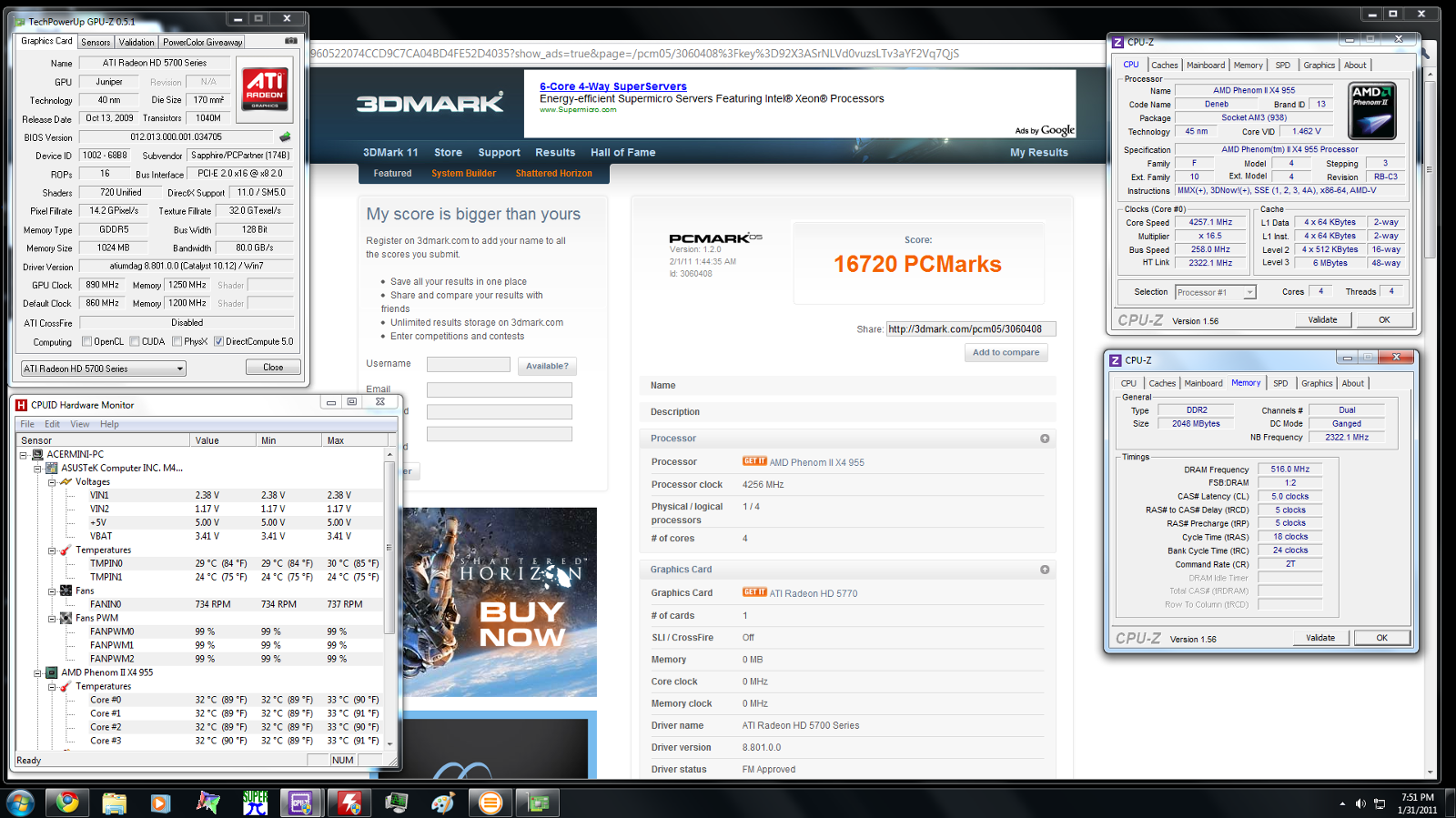The image size is (1456, 818).
Task: Collapse the Graphics Card section on the PCMark page
Action: (1045, 570)
